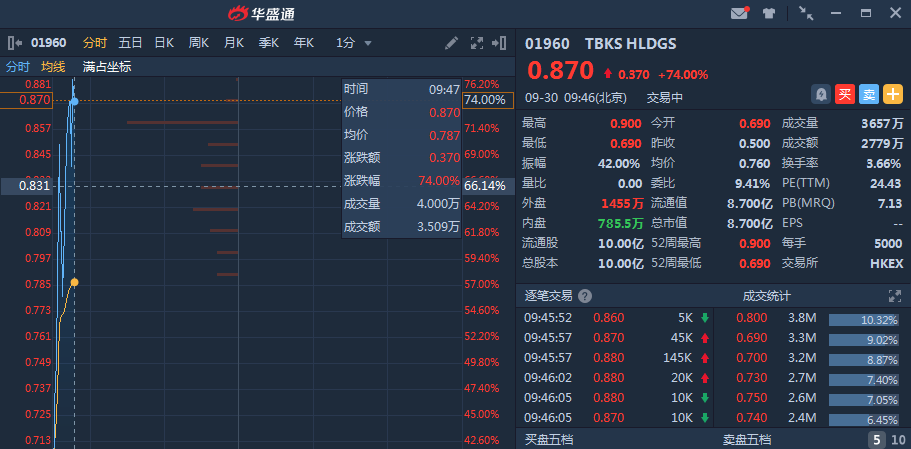Select the pencil drawing tool
The width and height of the screenshot is (911, 449).
(452, 43)
